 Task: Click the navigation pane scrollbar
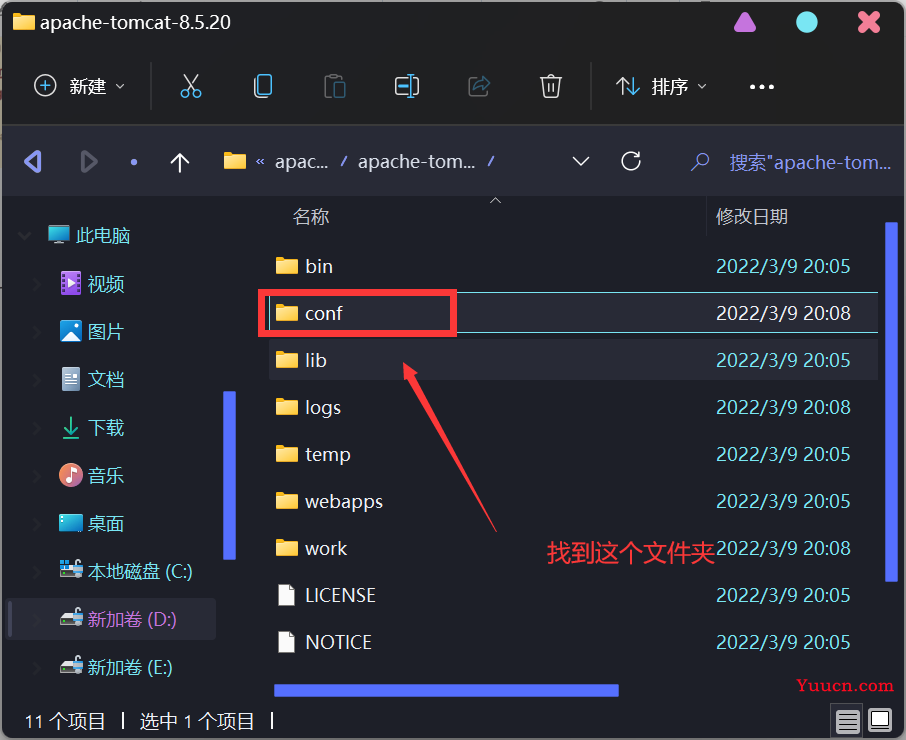(x=229, y=475)
